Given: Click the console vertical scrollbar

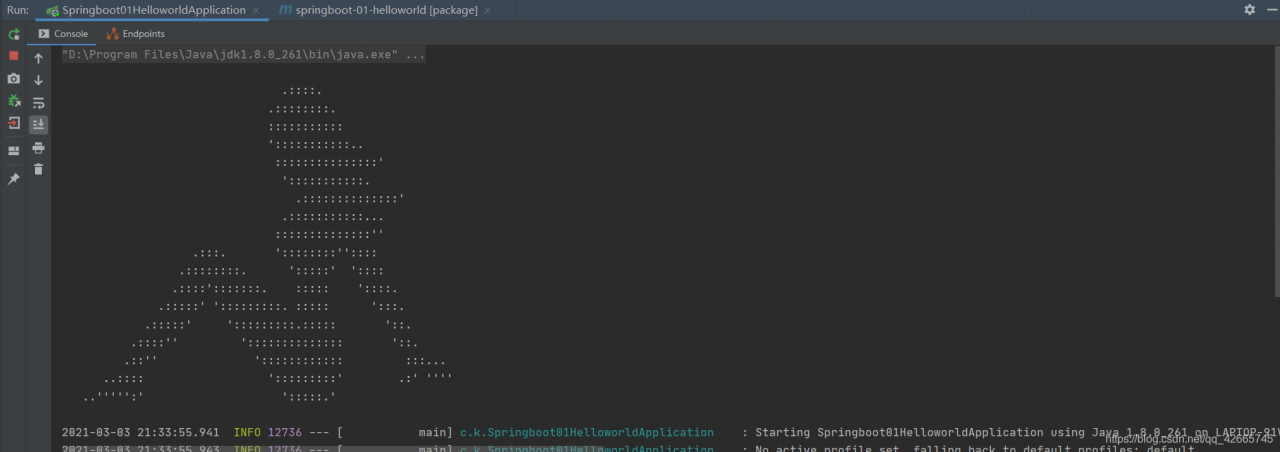Looking at the screenshot, I should pyautogui.click(x=1276, y=170).
